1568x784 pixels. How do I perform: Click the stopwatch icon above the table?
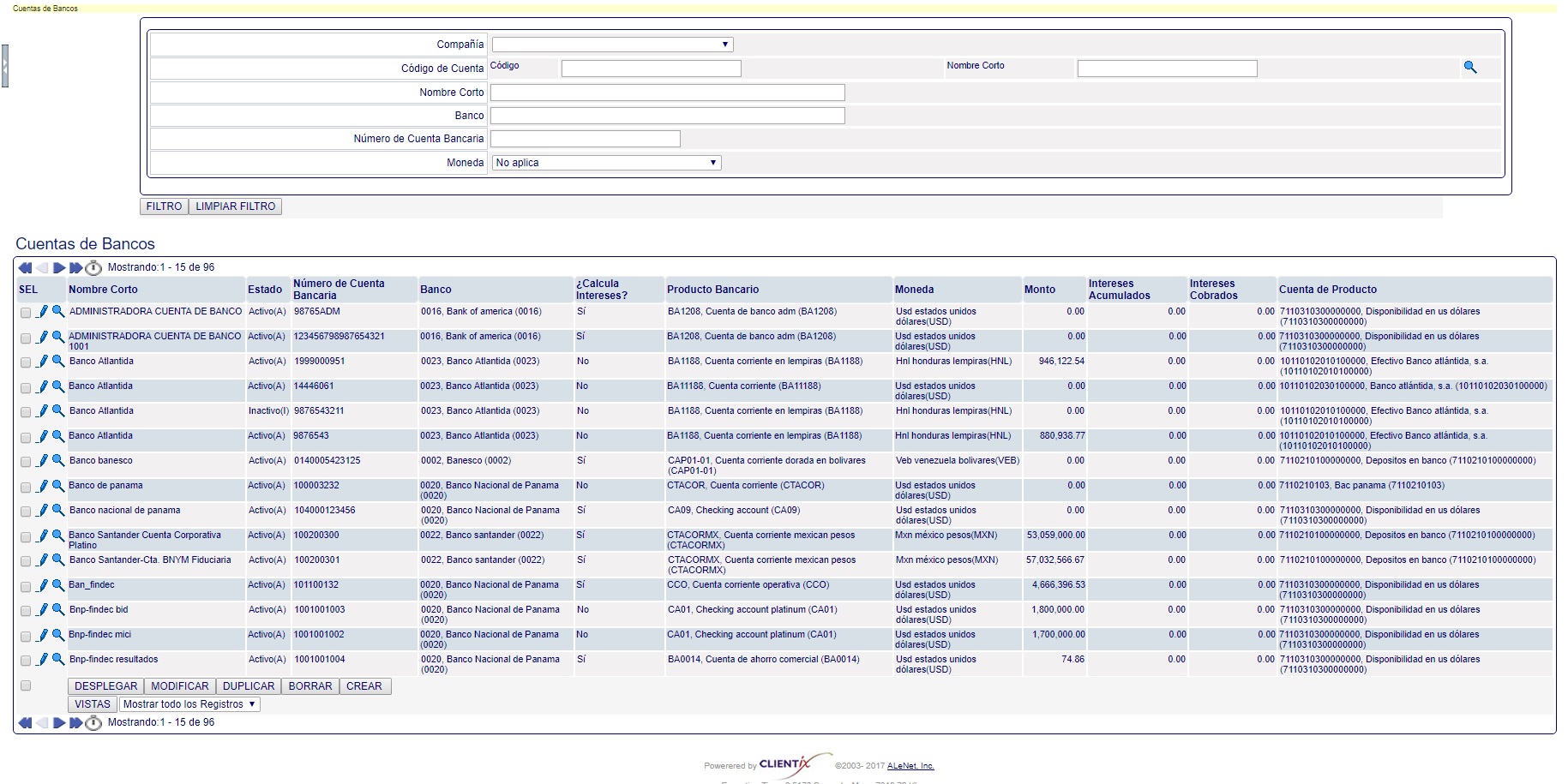(93, 268)
